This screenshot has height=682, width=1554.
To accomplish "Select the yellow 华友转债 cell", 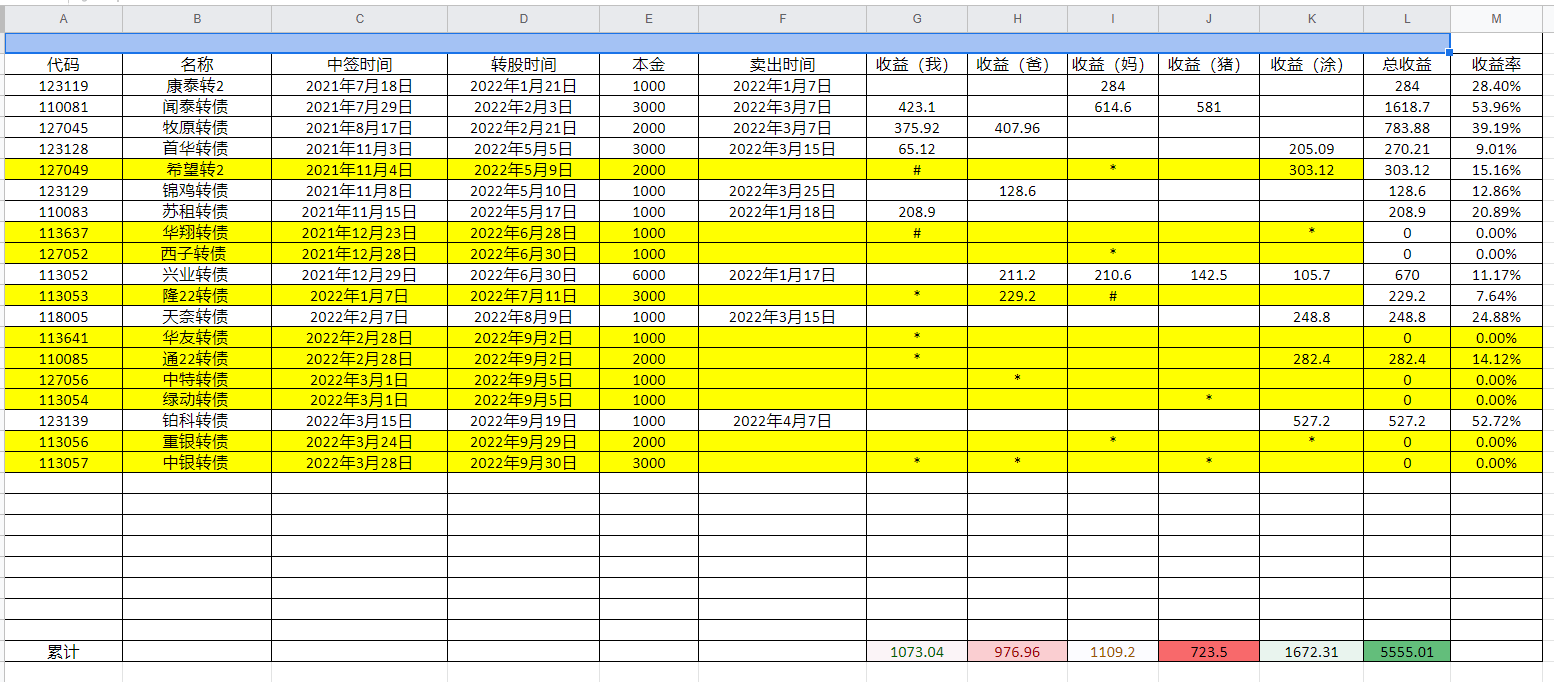I will pyautogui.click(x=197, y=338).
